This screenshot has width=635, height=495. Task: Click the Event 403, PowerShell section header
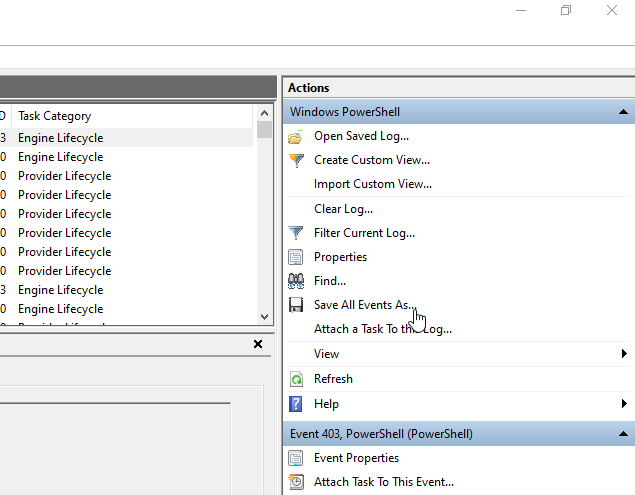click(x=459, y=434)
